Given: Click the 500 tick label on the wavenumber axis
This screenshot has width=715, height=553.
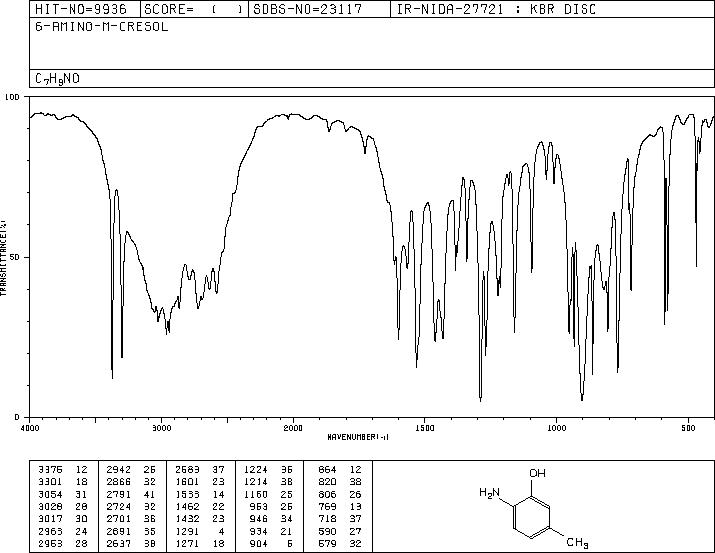Looking at the screenshot, I should click(x=689, y=428).
